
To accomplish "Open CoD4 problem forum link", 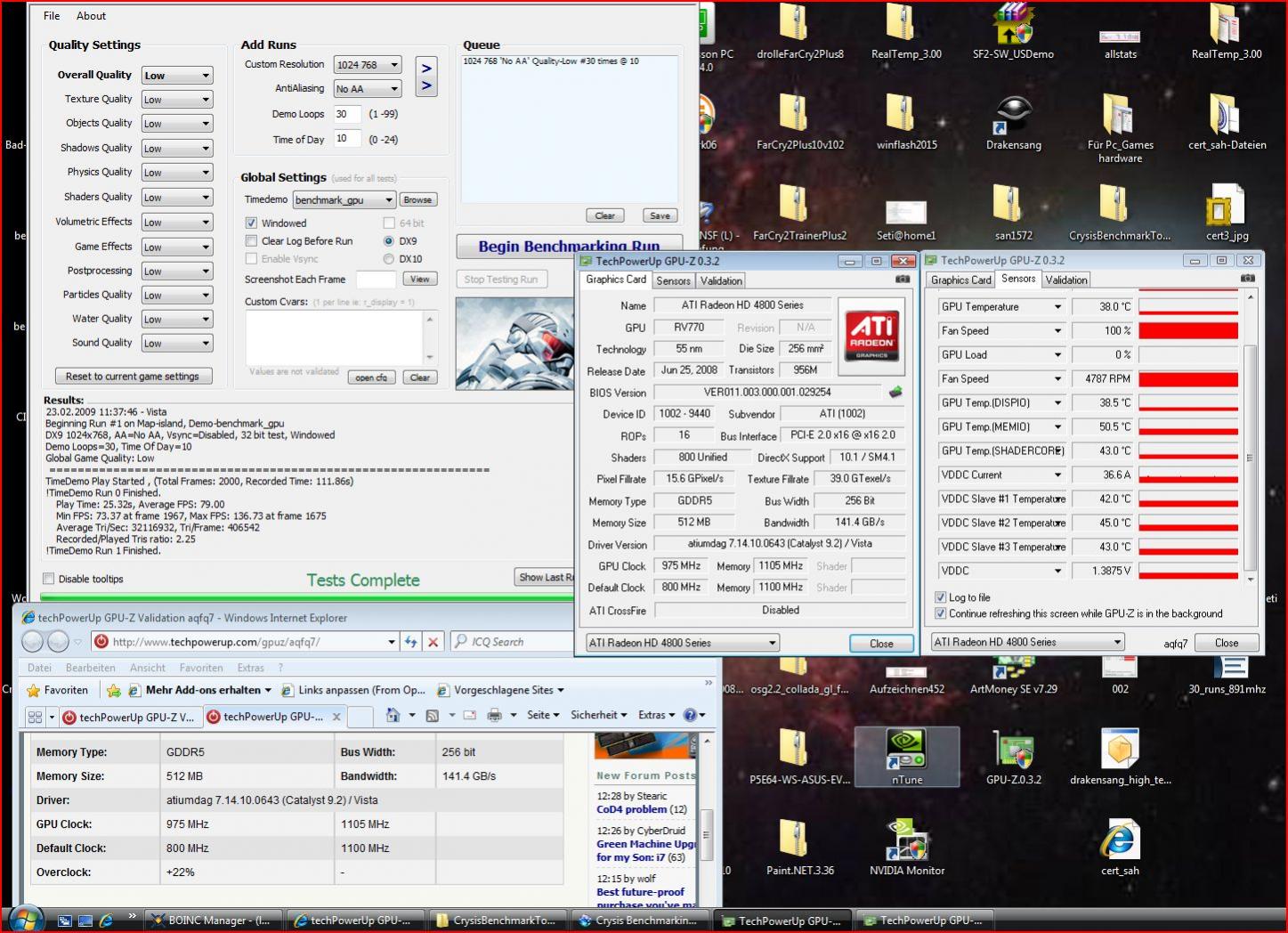I will (x=632, y=809).
